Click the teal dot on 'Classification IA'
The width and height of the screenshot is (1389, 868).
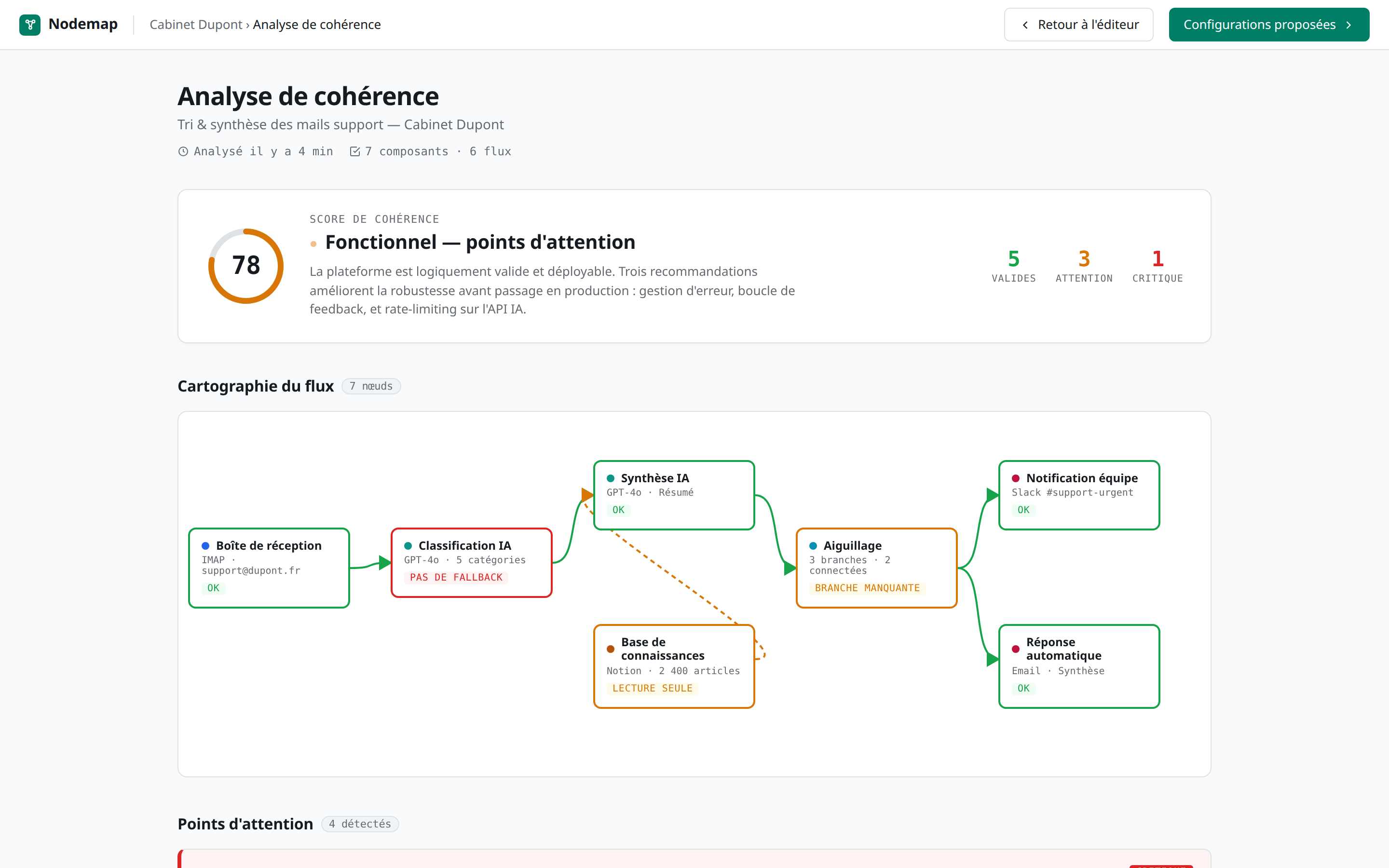click(408, 546)
